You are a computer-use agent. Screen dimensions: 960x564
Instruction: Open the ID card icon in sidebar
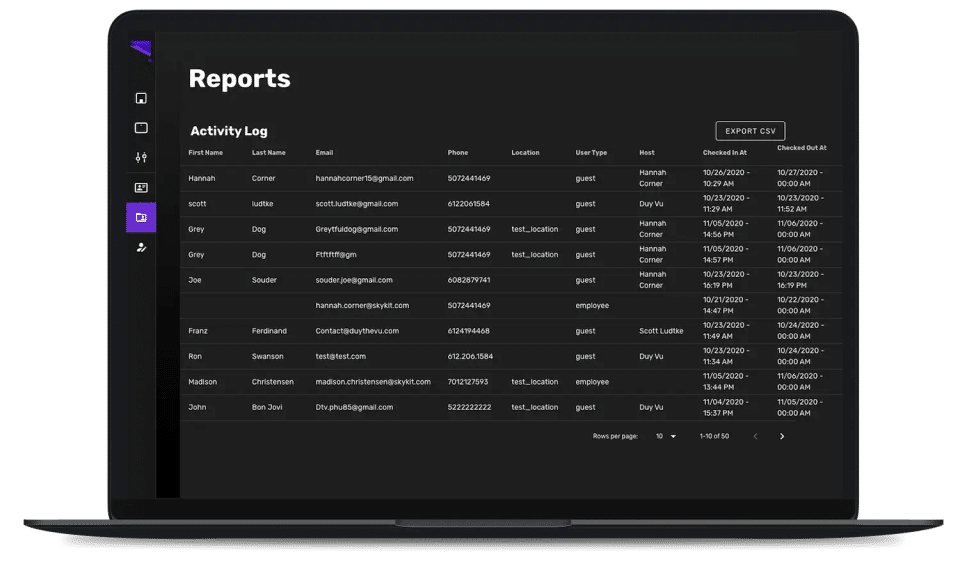141,187
